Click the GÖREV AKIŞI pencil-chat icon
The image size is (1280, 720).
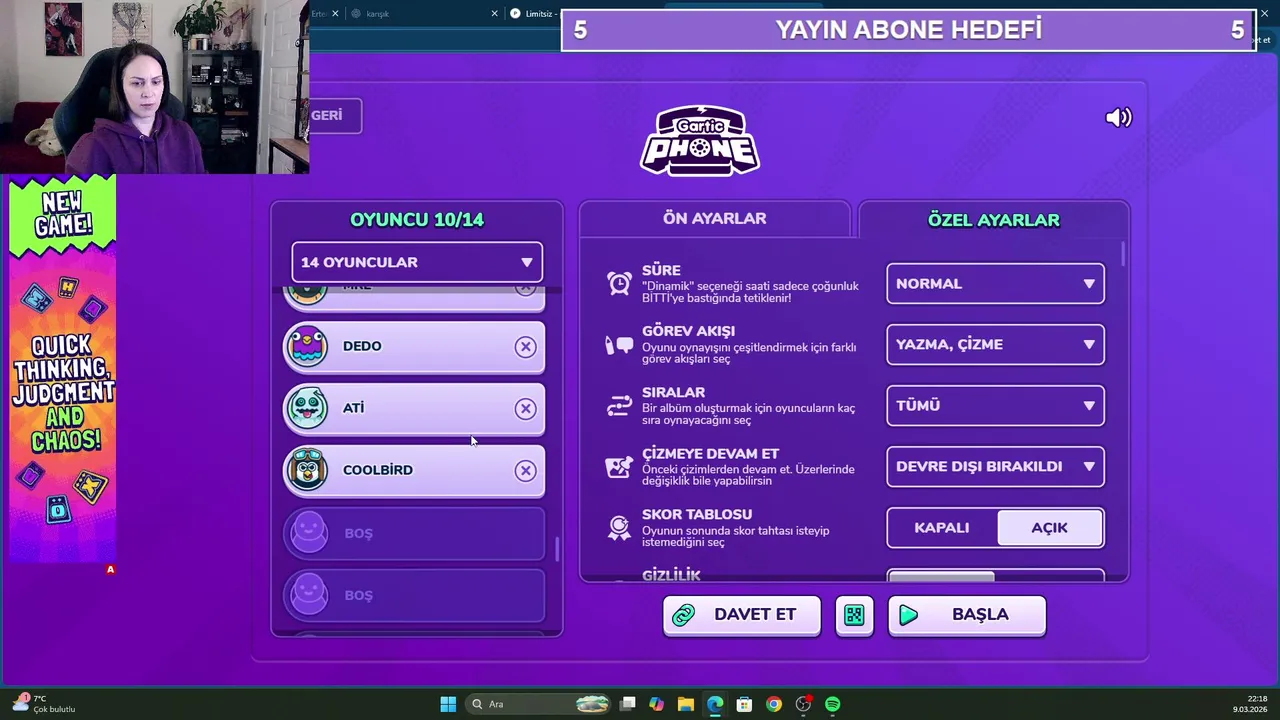[619, 345]
